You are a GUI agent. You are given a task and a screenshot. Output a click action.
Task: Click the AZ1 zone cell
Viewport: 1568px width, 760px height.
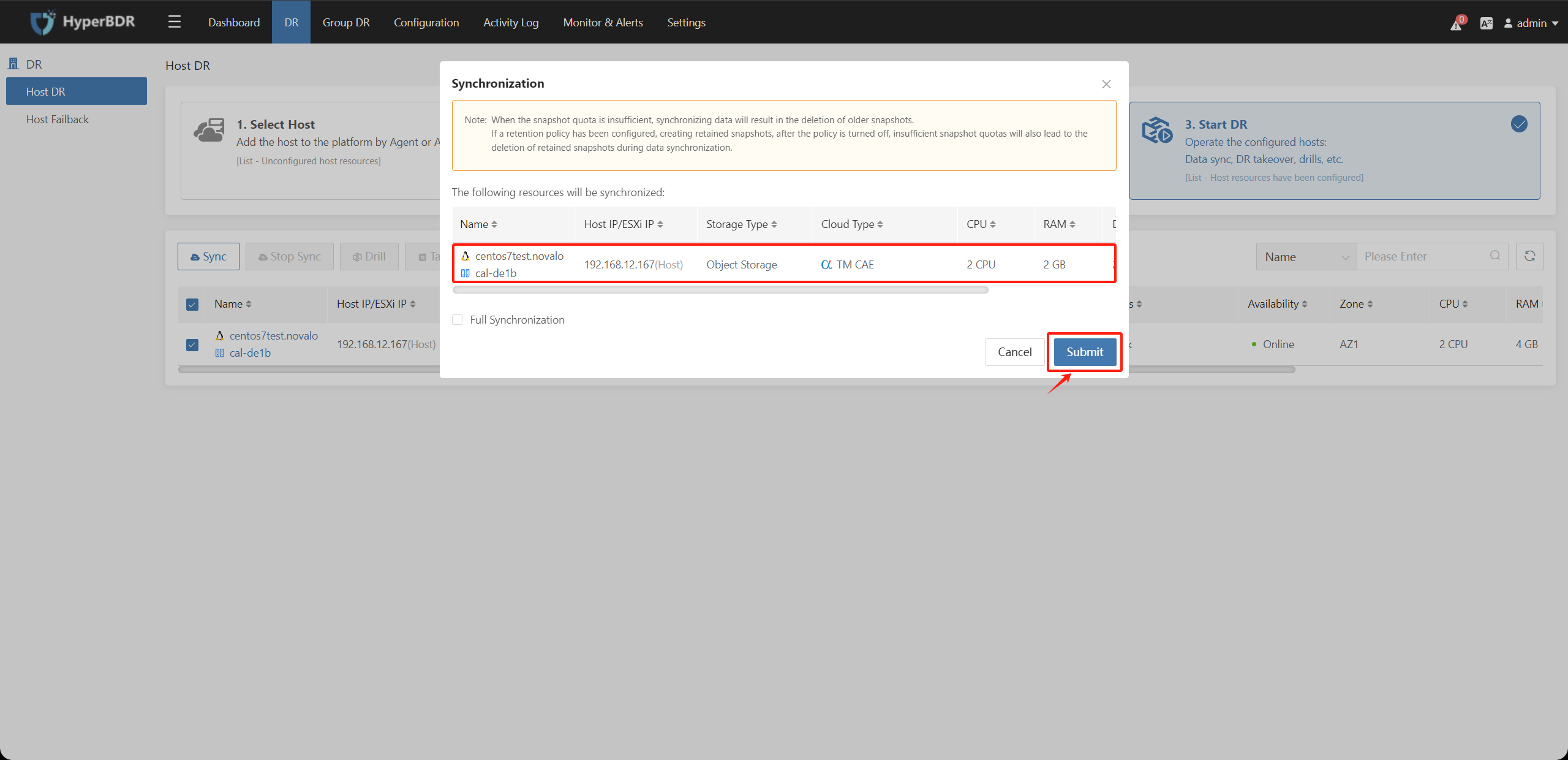pos(1349,344)
